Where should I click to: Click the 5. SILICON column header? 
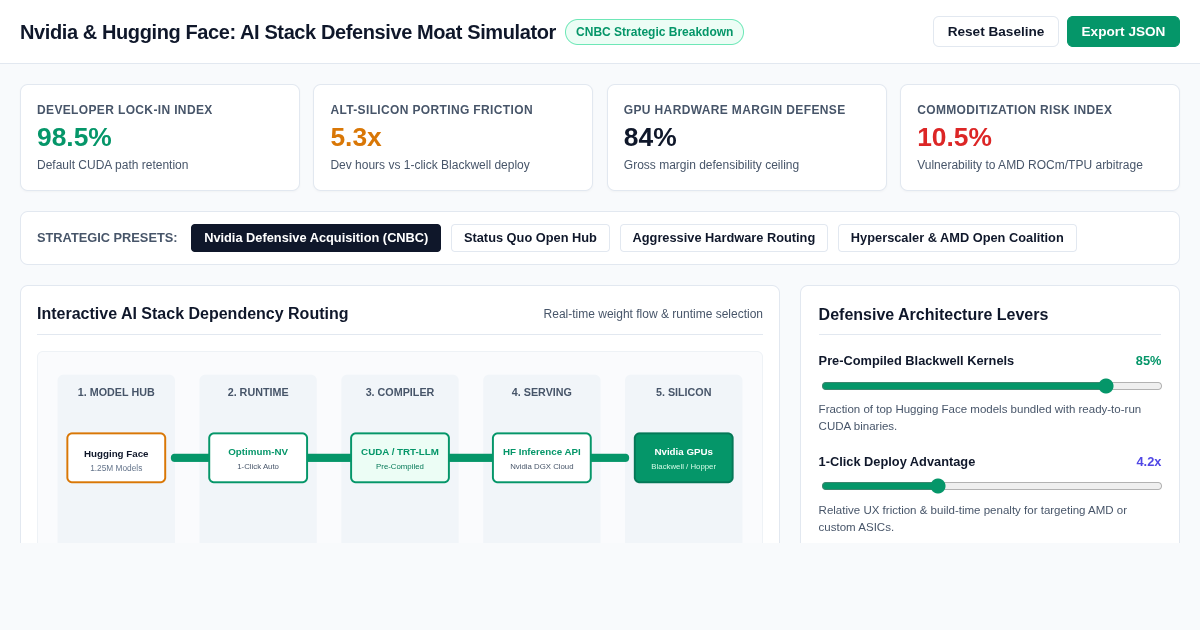point(684,392)
